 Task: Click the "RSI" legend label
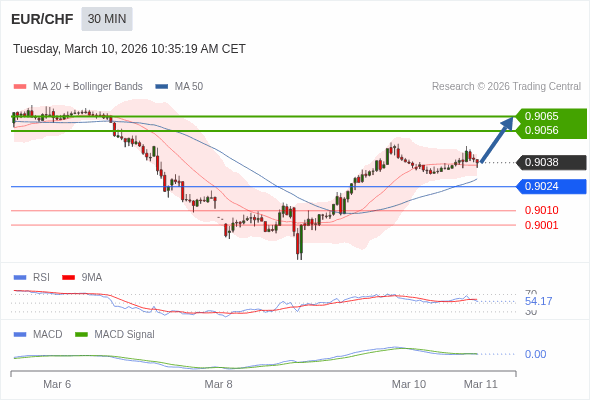(41, 278)
